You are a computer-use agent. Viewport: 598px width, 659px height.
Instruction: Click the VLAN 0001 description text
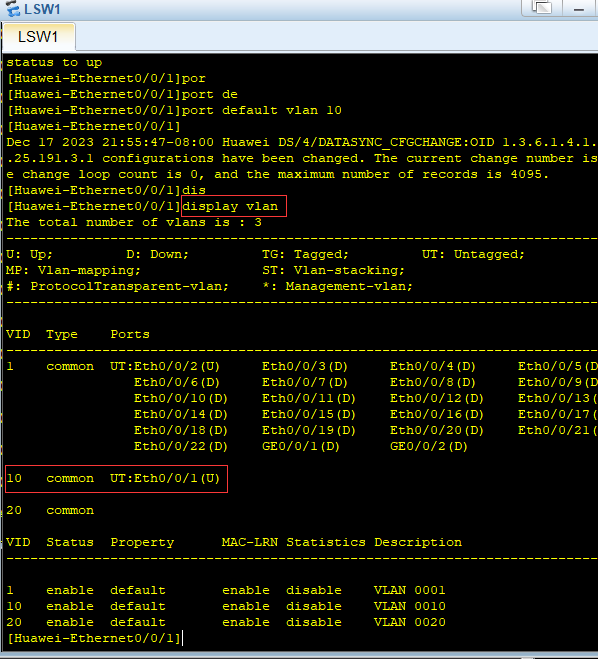pos(410,590)
